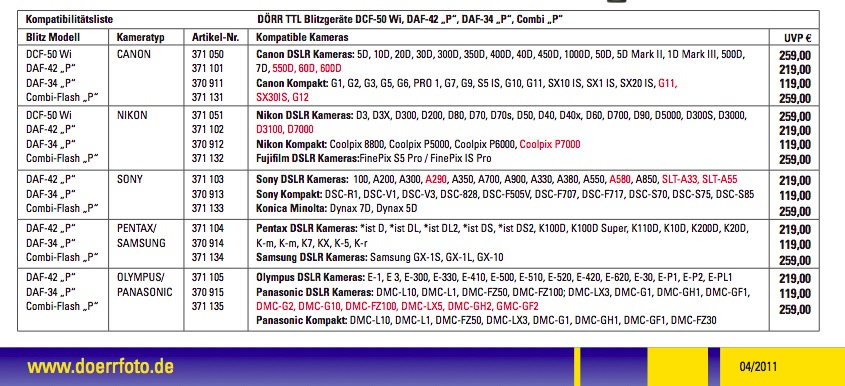Select the NIKON camera type cell

tap(132, 115)
